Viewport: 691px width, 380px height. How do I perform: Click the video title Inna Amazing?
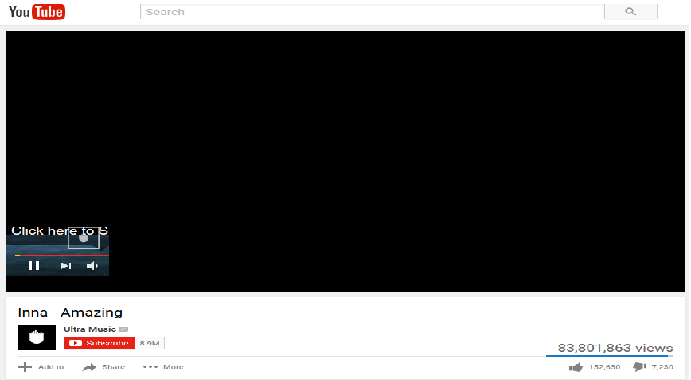(x=70, y=313)
